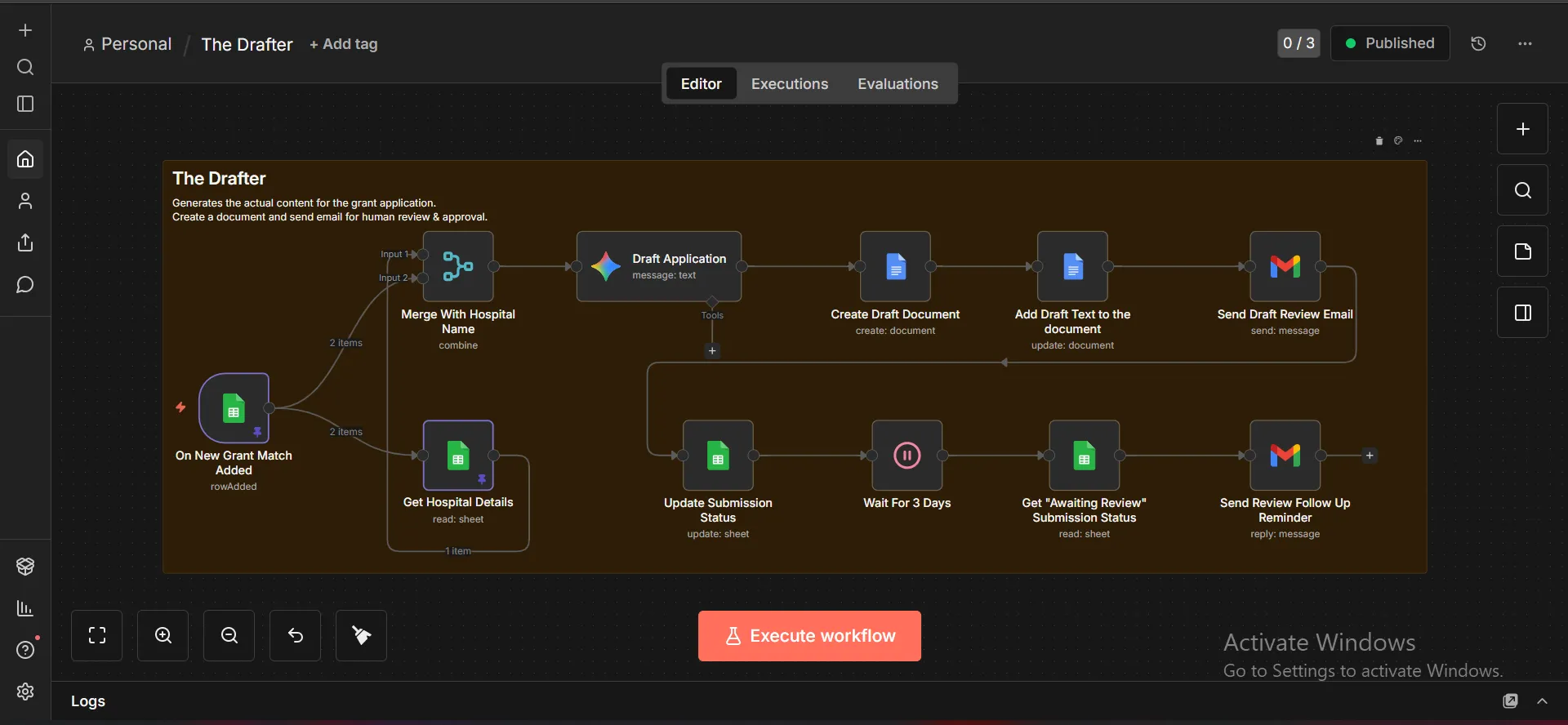Screen dimensions: 1568x725
Task: Click the share/export icon in sidebar
Action: (25, 242)
